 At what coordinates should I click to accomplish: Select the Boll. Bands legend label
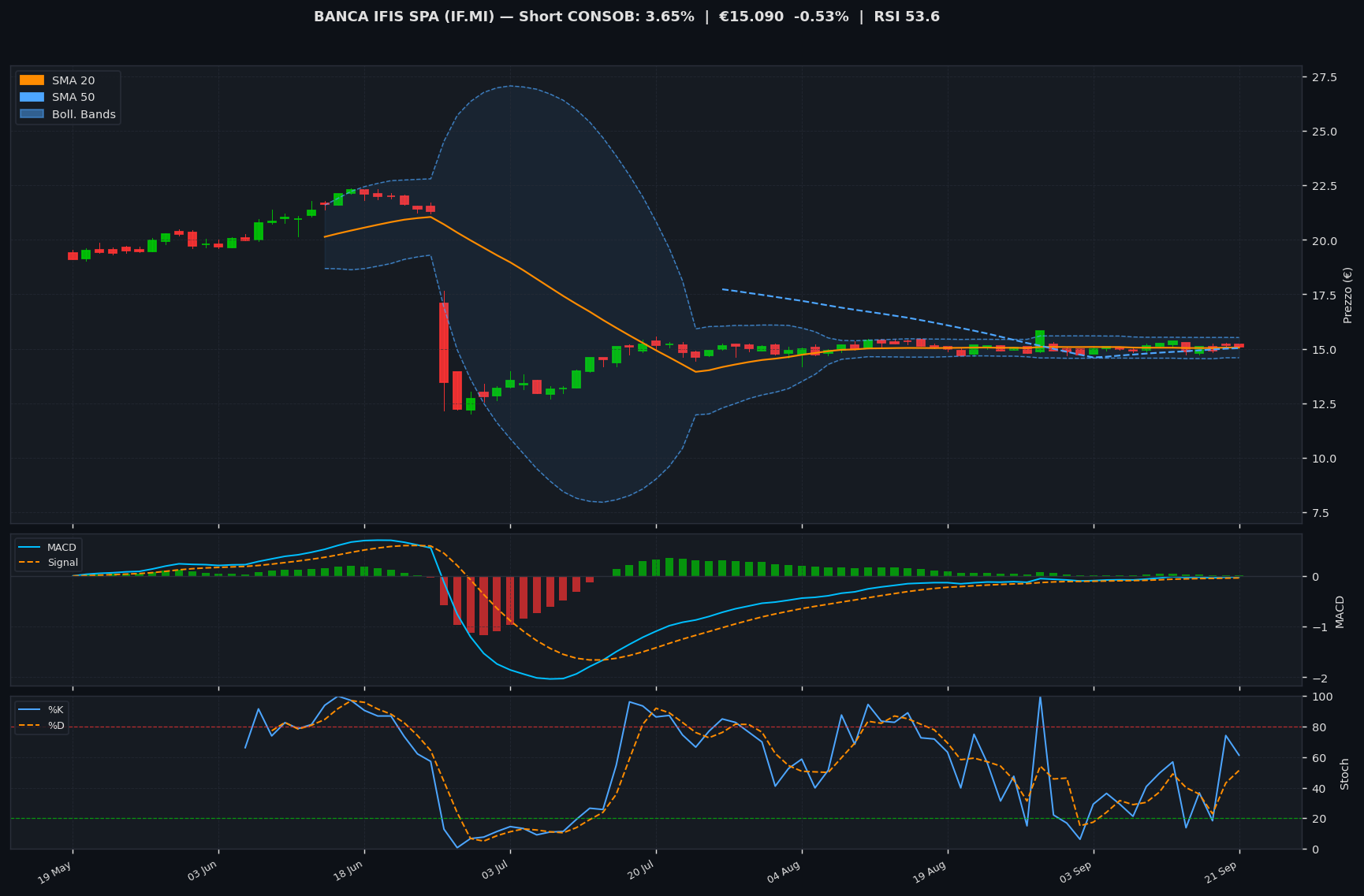tap(84, 114)
